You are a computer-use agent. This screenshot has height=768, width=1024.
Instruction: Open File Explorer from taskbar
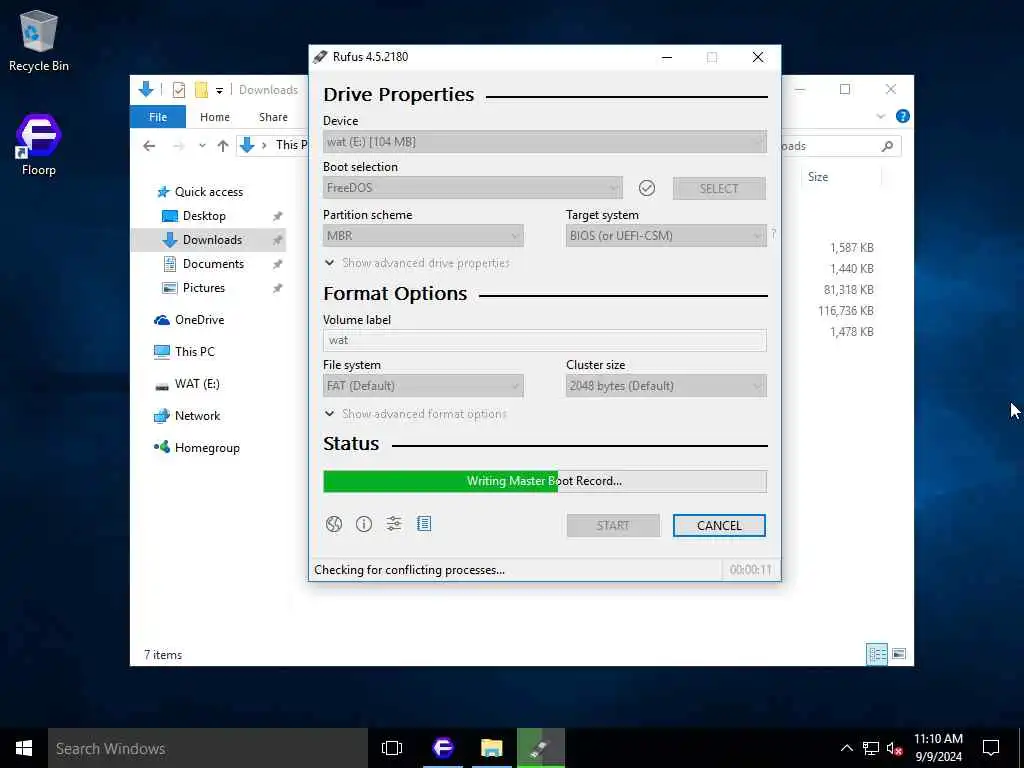tap(491, 748)
